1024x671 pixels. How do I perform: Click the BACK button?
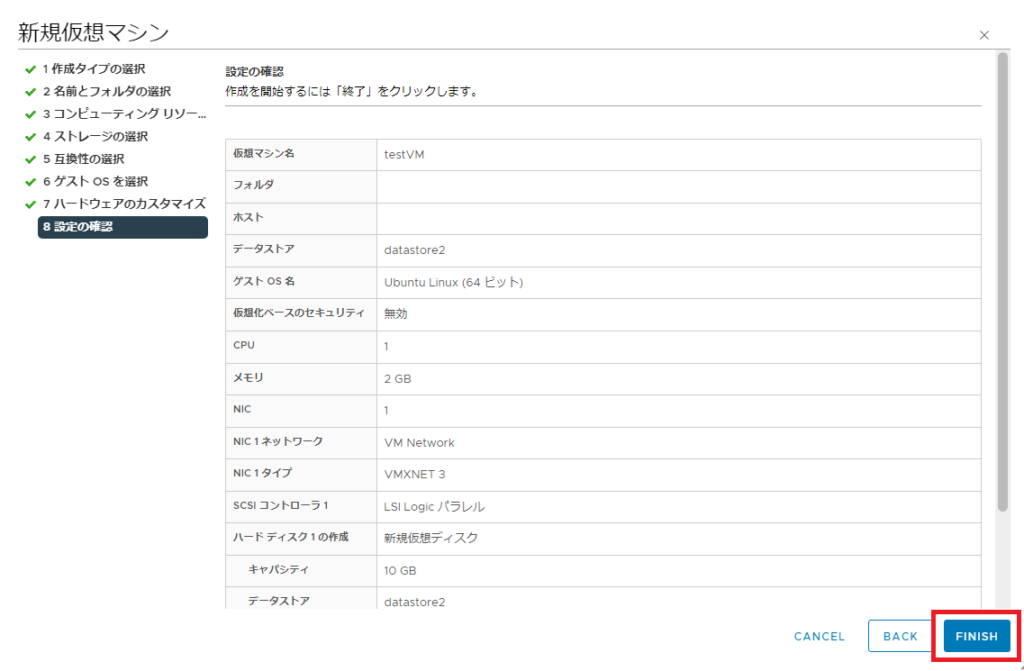pos(900,636)
